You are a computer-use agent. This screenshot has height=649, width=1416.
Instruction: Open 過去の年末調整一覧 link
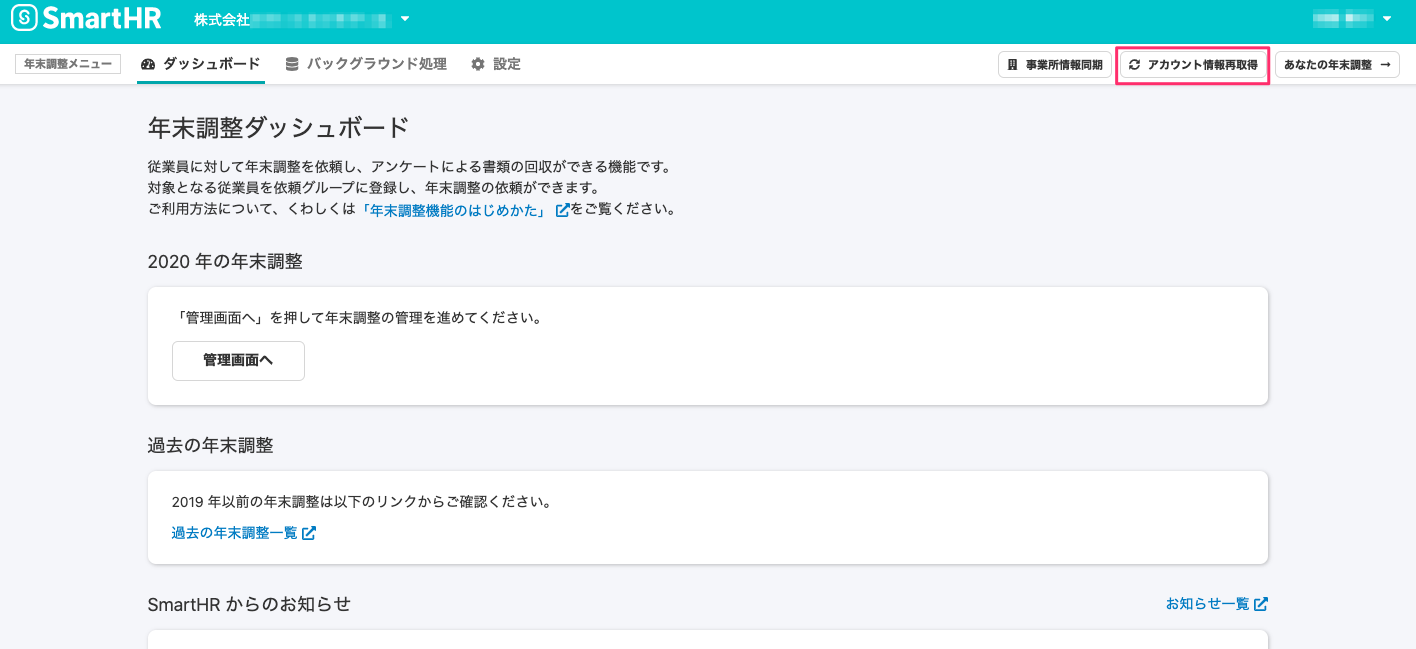point(235,533)
